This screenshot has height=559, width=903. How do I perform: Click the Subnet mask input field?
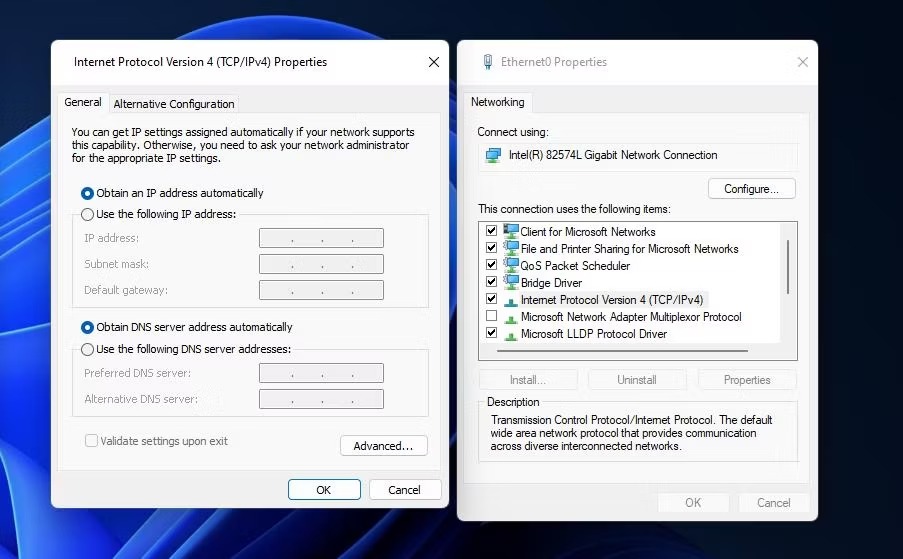tap(321, 264)
